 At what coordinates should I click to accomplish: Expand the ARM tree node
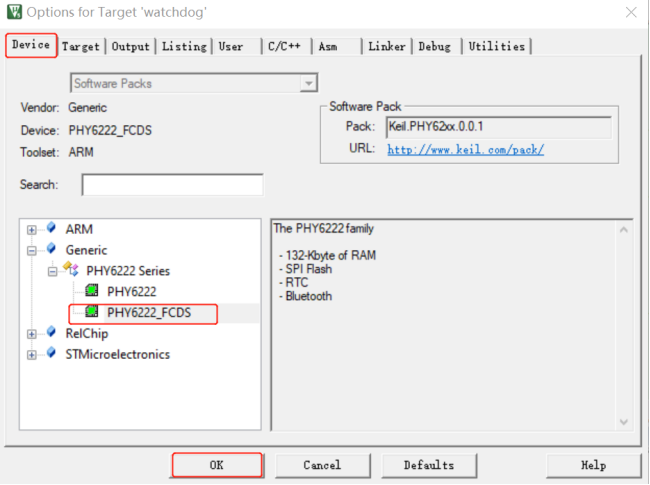(x=32, y=230)
